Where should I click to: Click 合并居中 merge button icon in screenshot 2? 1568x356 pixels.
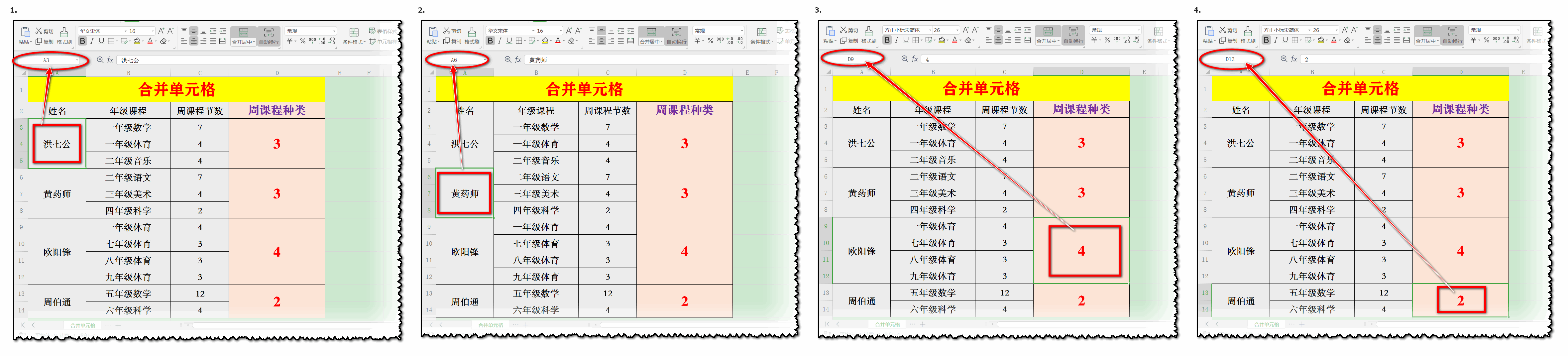[651, 32]
